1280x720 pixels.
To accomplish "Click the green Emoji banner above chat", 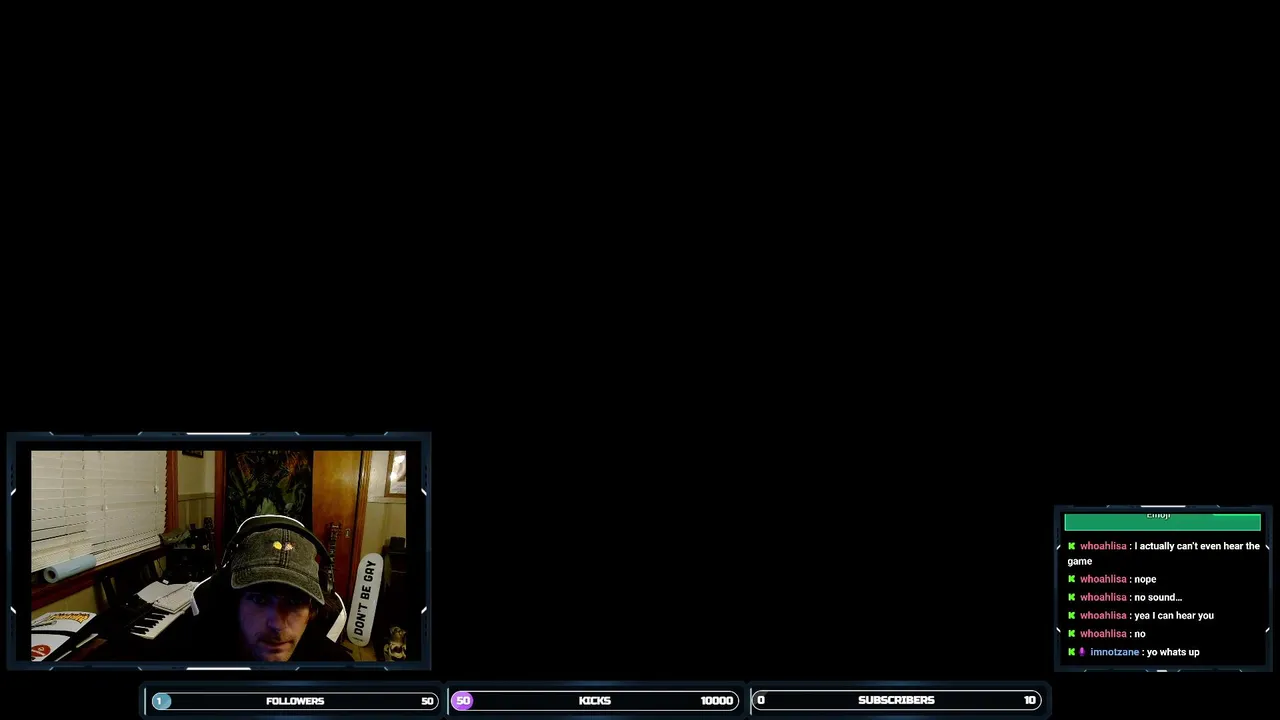I will 1162,521.
